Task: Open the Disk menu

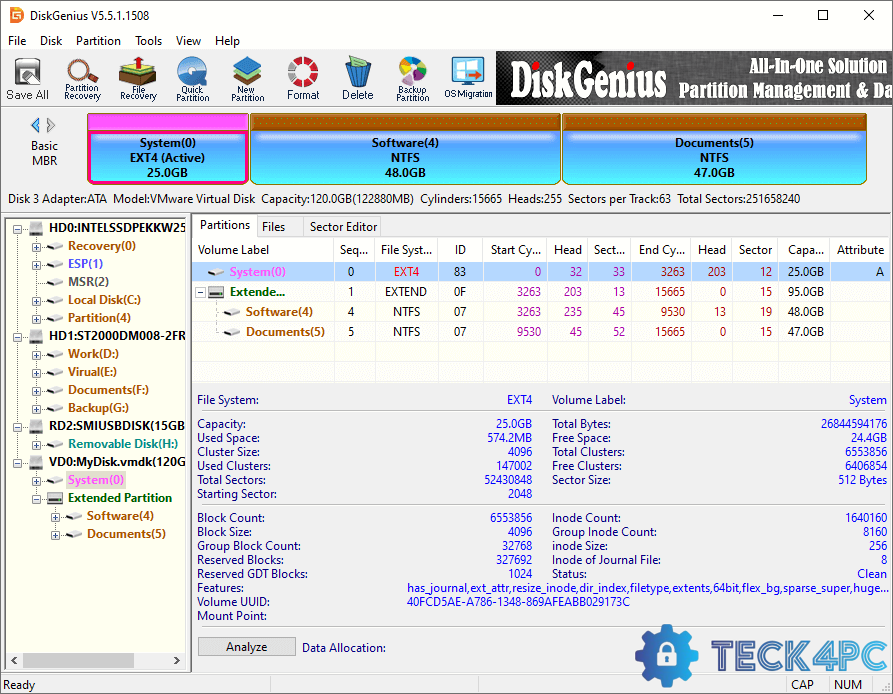Action: click(x=51, y=41)
